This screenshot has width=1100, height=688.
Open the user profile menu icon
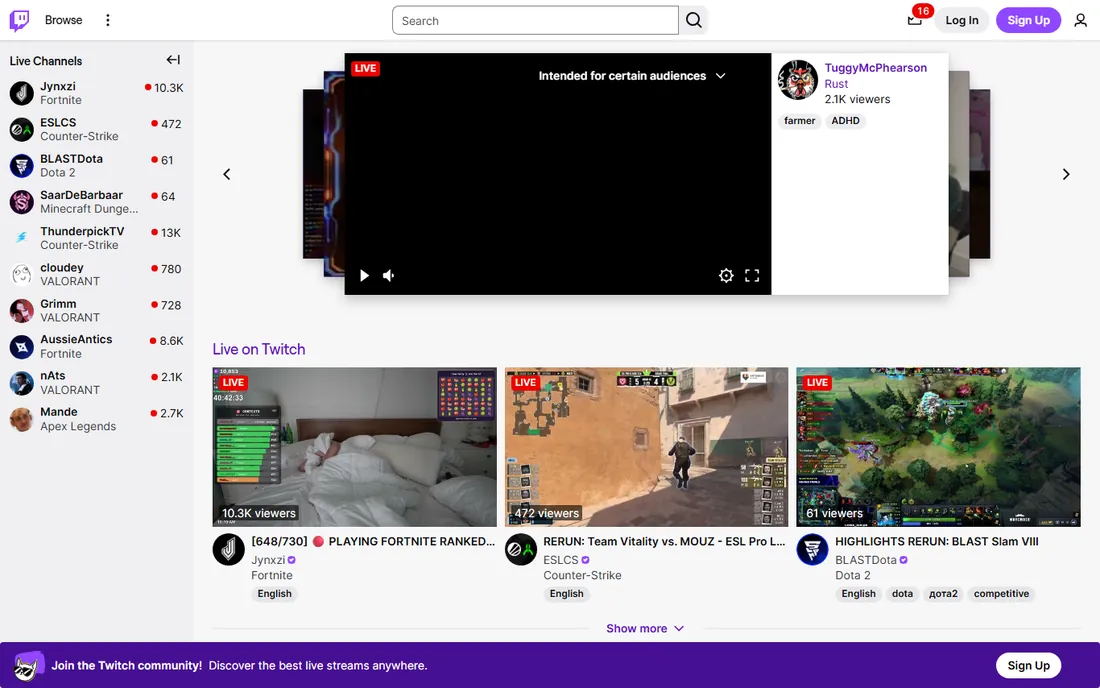click(1080, 20)
